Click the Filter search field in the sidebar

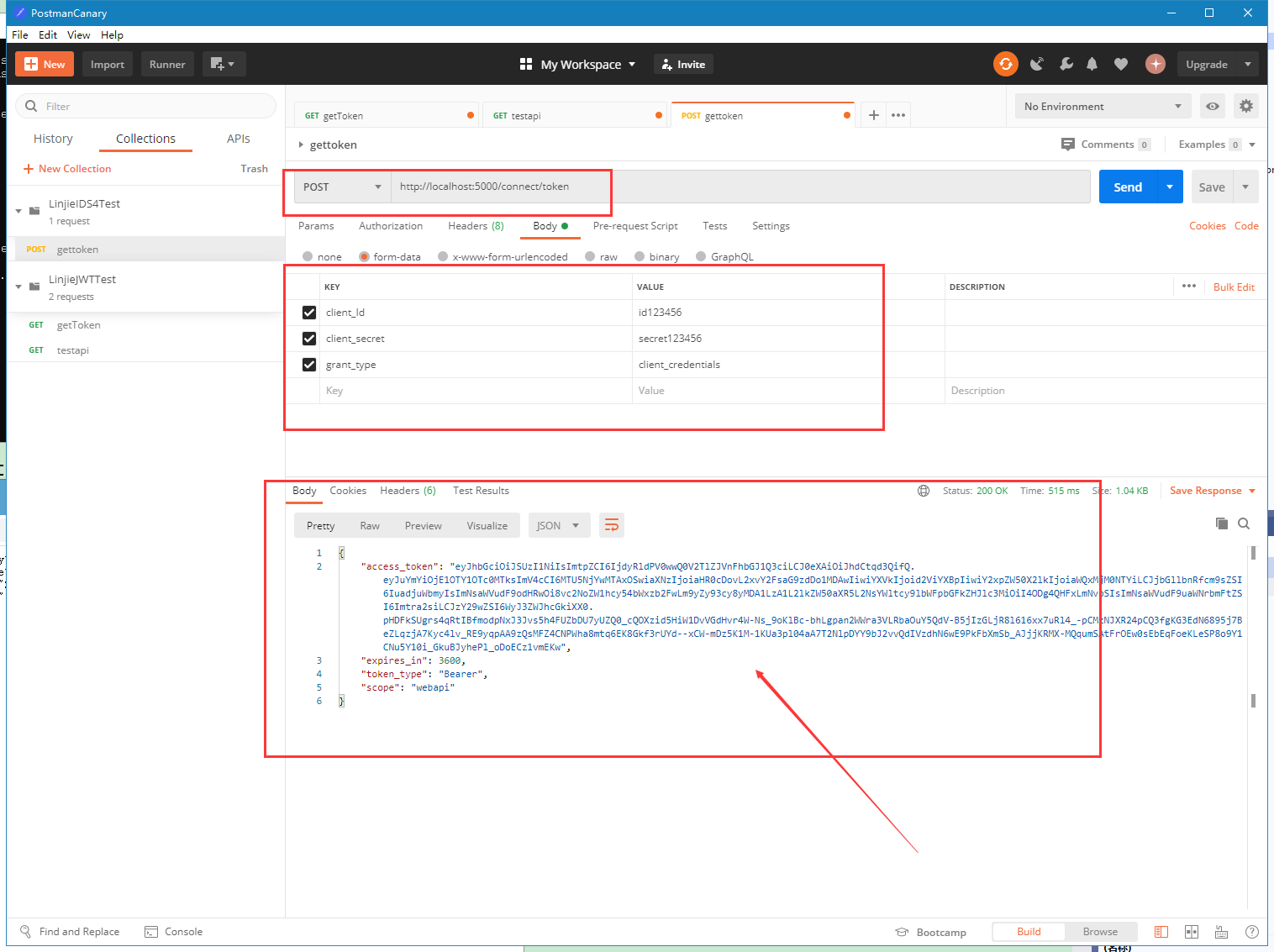143,106
